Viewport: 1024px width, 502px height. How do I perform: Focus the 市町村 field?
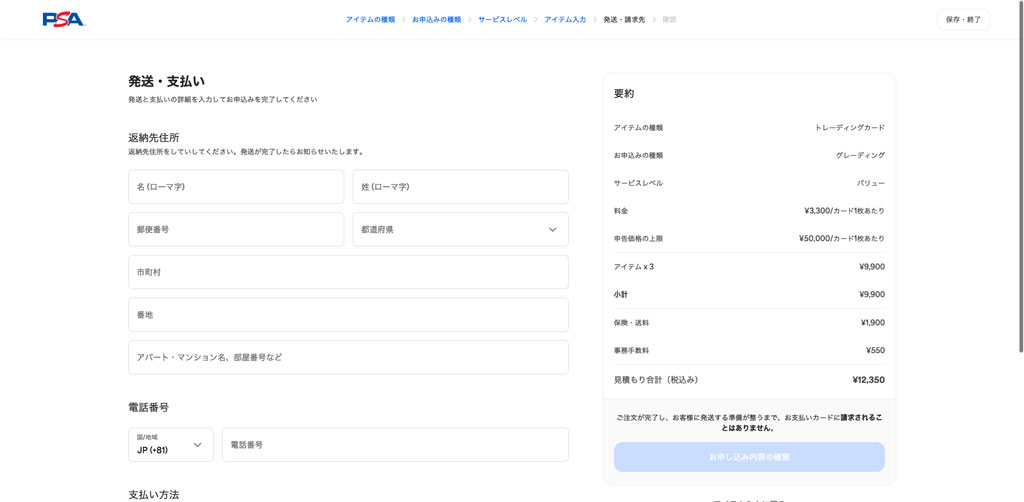click(348, 272)
